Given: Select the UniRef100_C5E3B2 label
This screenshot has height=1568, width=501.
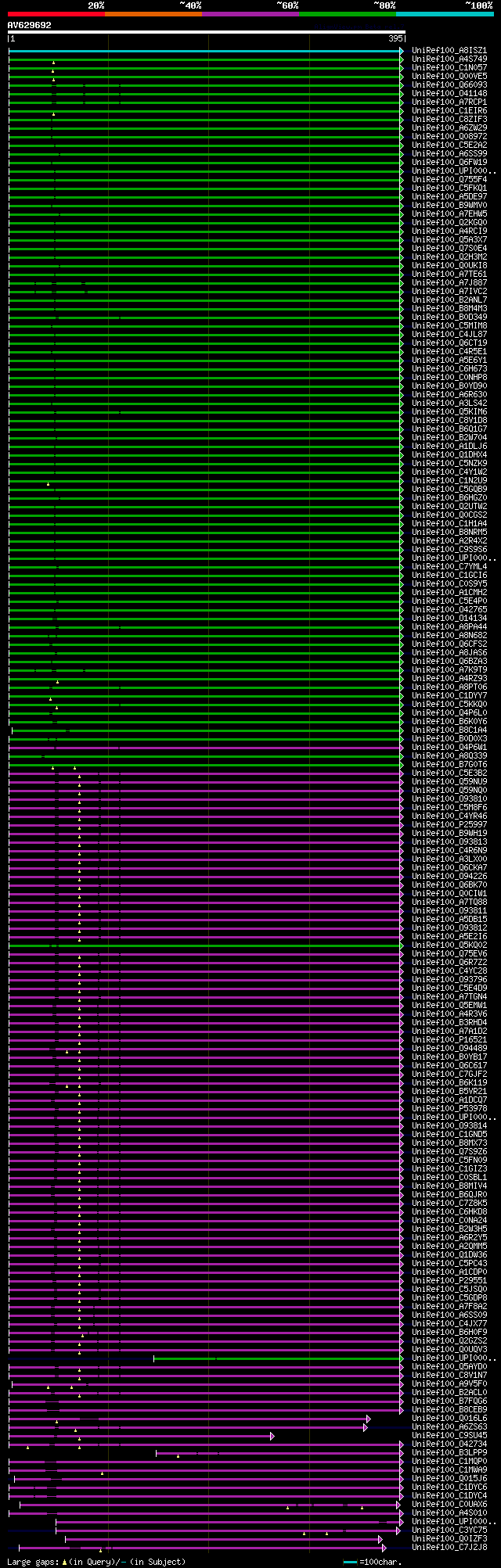Looking at the screenshot, I should point(449,773).
